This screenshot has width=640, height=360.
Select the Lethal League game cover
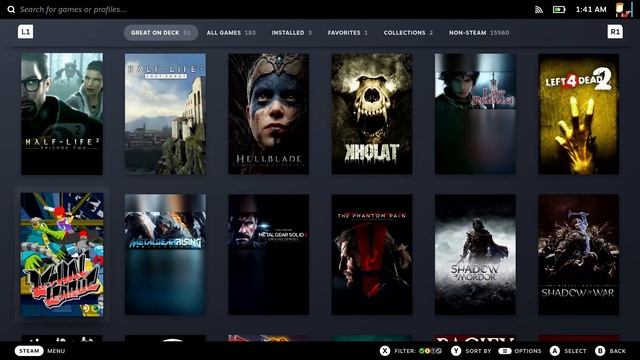pos(62,255)
